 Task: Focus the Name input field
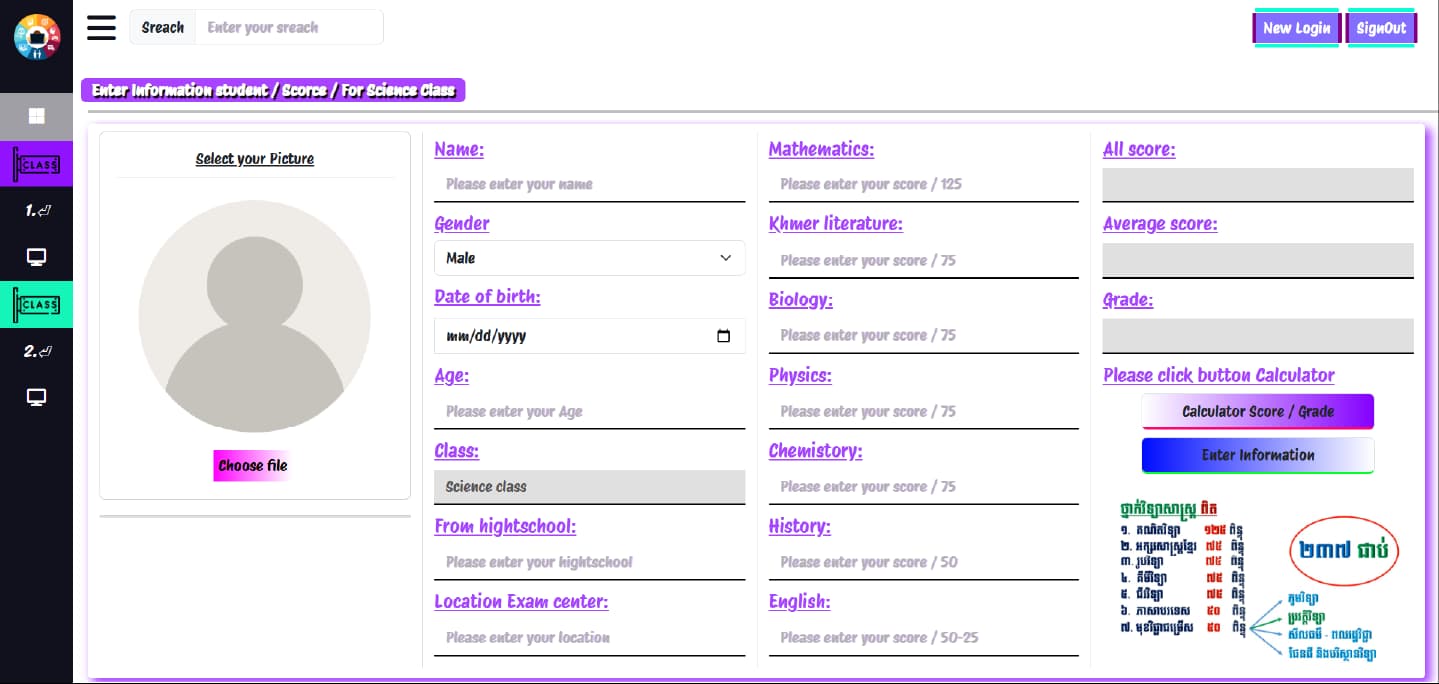click(590, 184)
